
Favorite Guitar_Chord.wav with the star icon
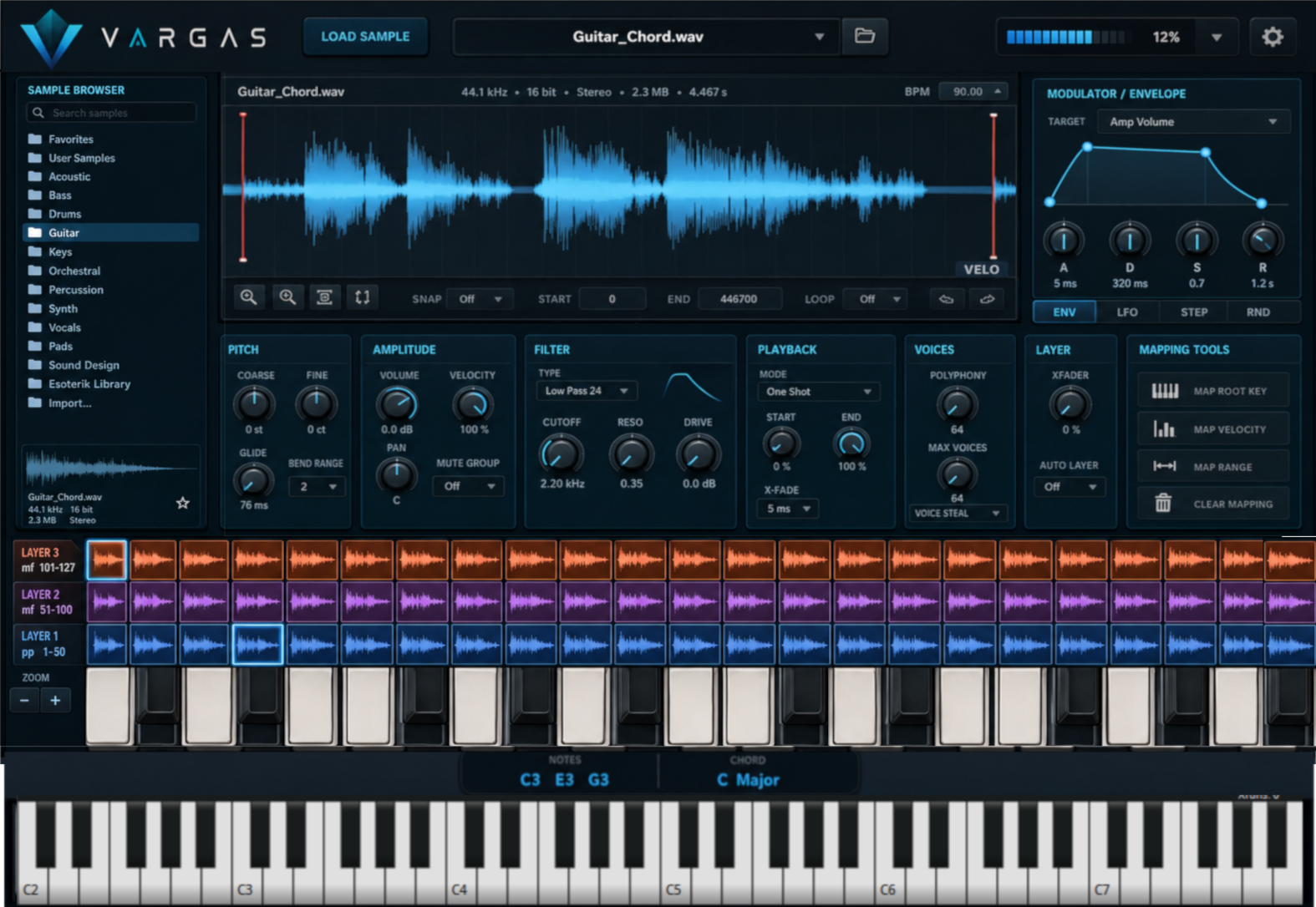tap(182, 503)
